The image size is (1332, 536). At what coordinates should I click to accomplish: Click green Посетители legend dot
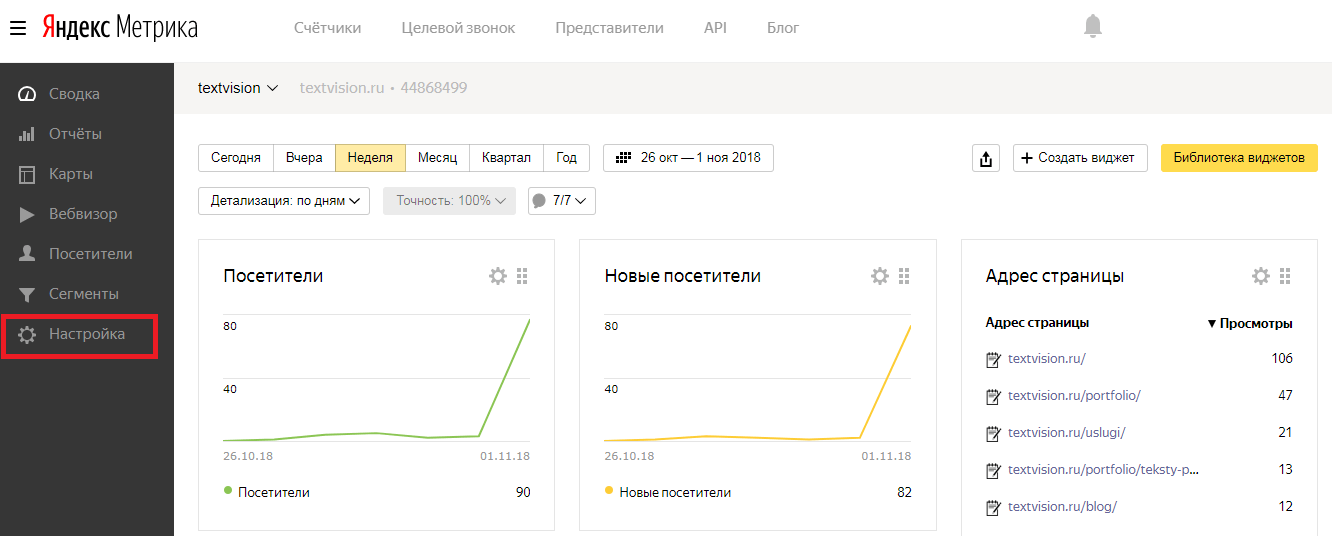point(228,491)
